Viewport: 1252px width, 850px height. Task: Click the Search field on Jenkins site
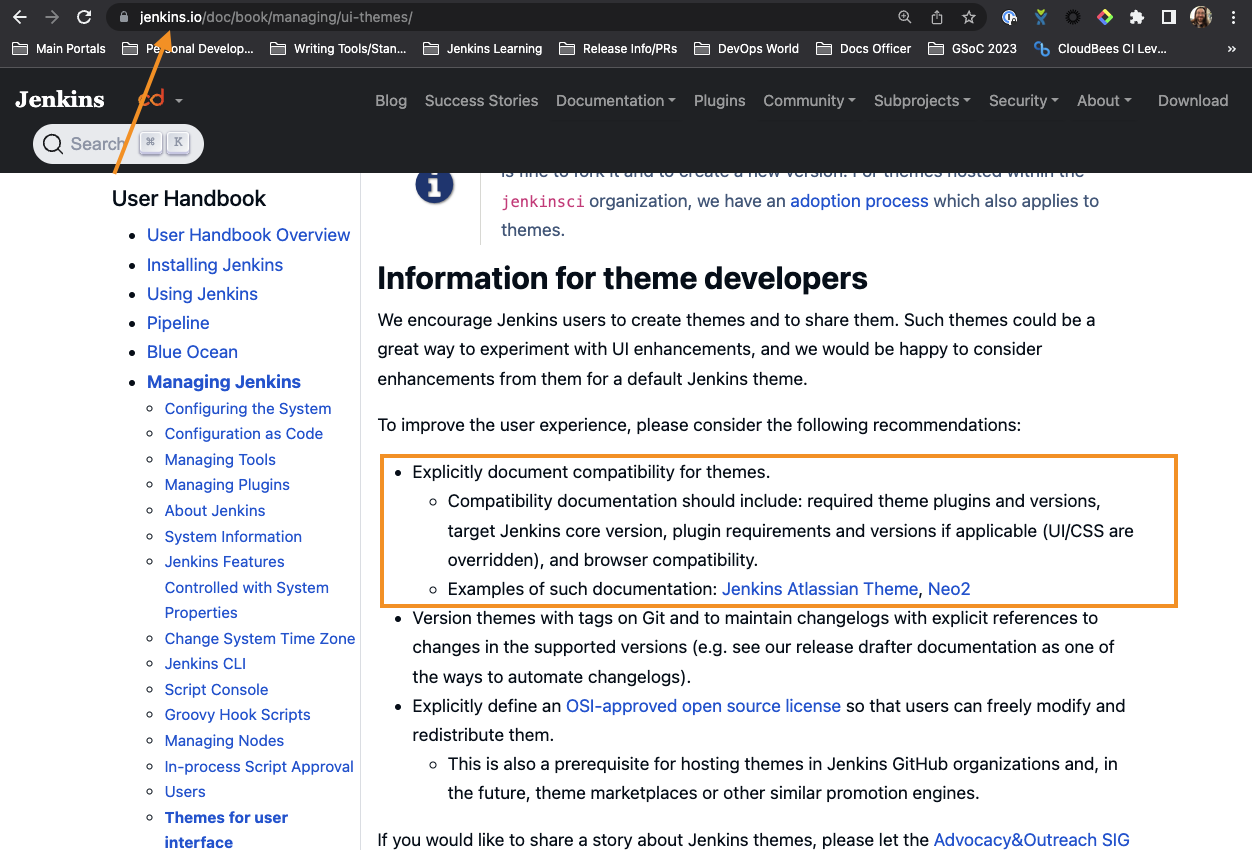click(x=118, y=144)
